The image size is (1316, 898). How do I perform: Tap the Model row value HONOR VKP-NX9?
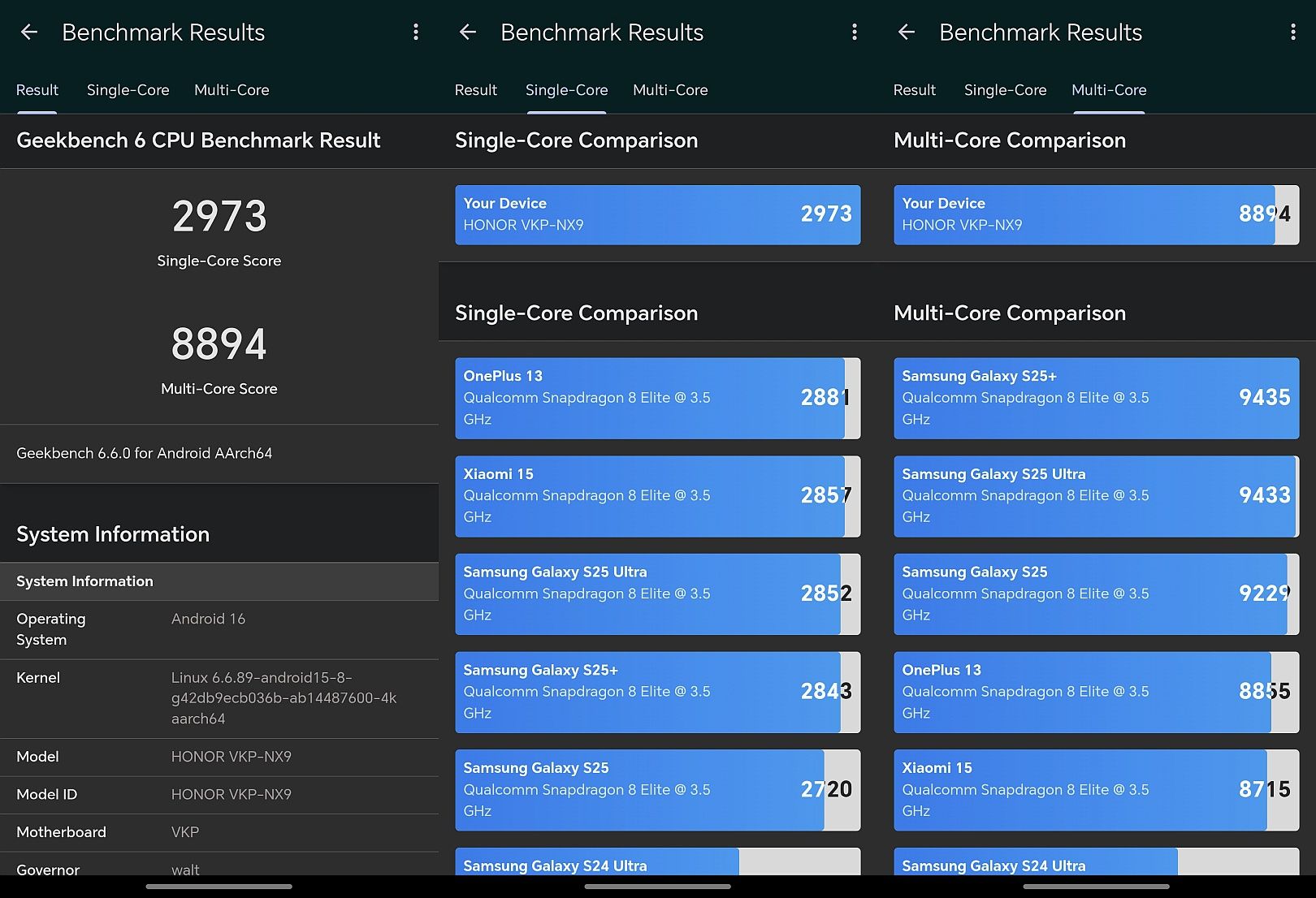[232, 757]
